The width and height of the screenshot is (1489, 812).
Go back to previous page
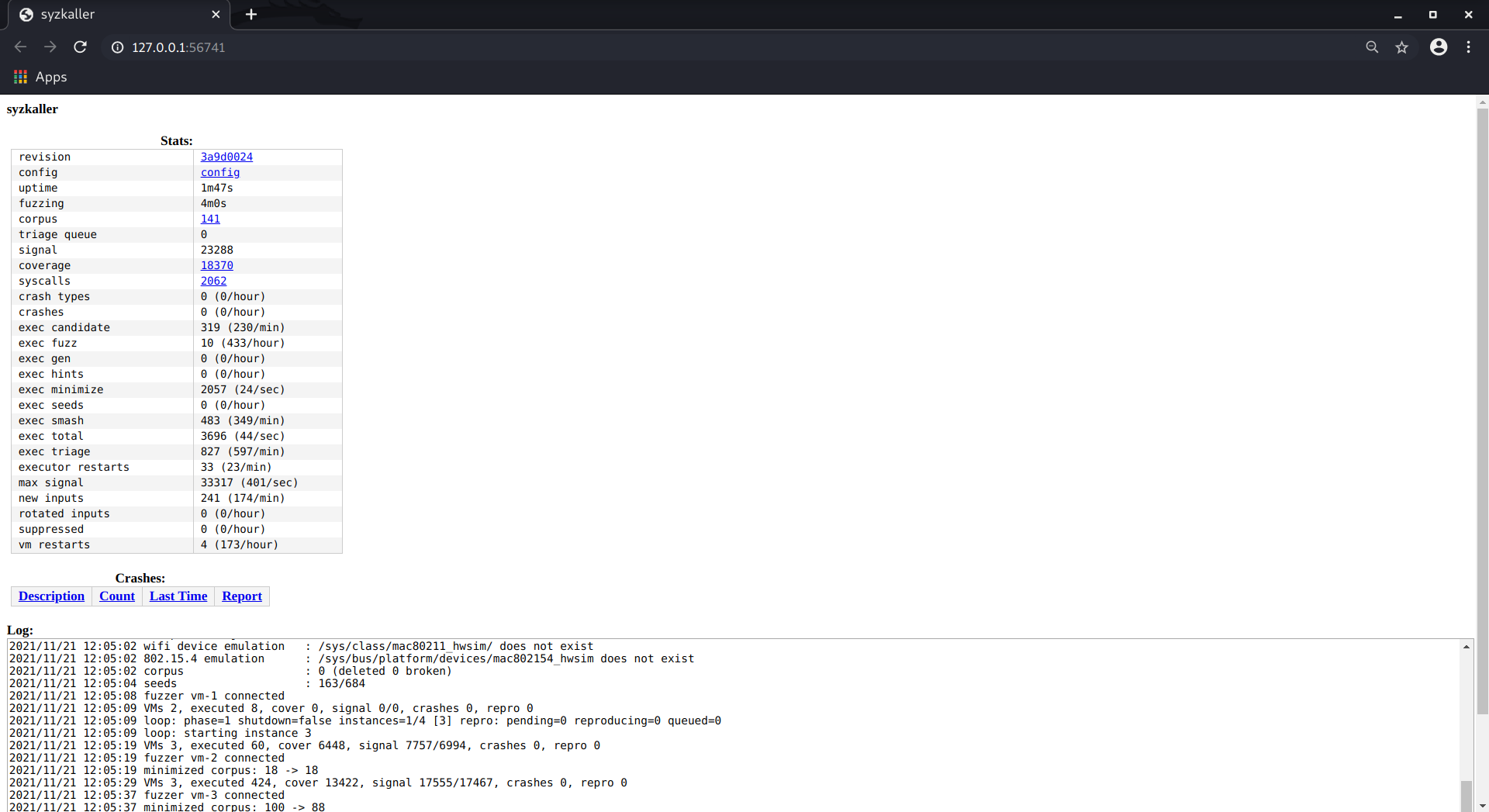tap(21, 47)
